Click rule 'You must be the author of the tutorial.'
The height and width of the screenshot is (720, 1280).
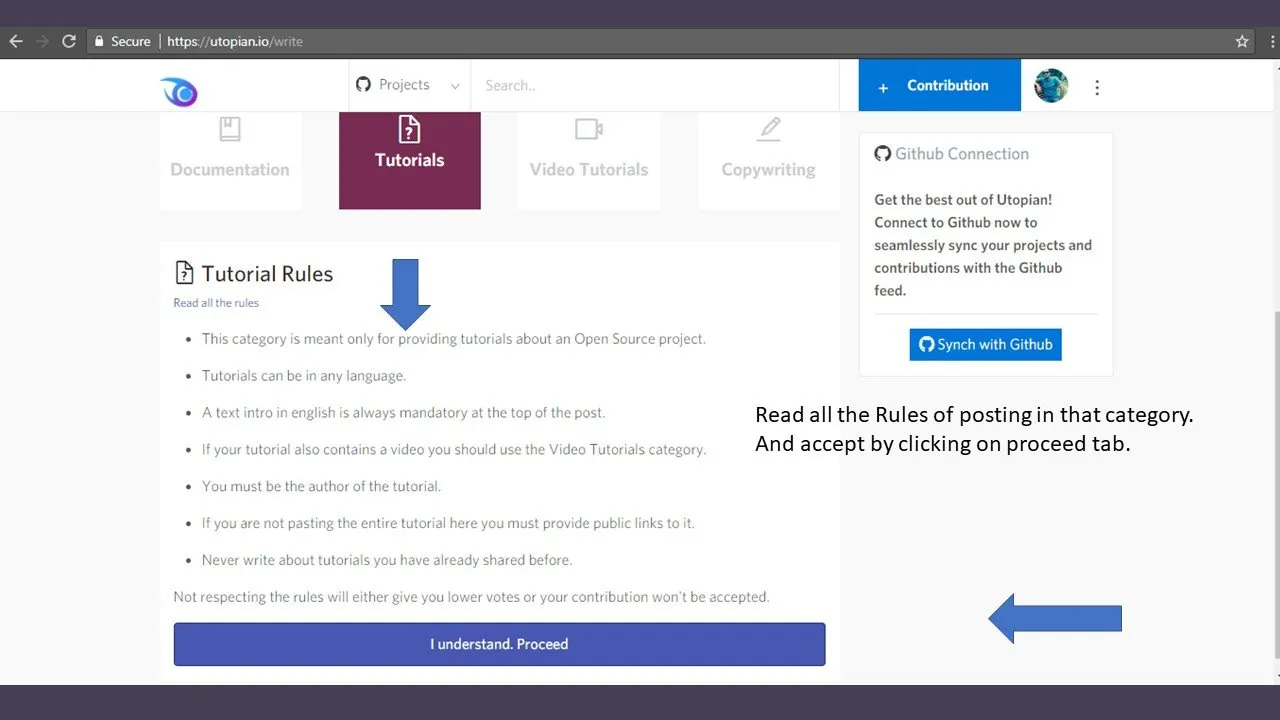(321, 486)
